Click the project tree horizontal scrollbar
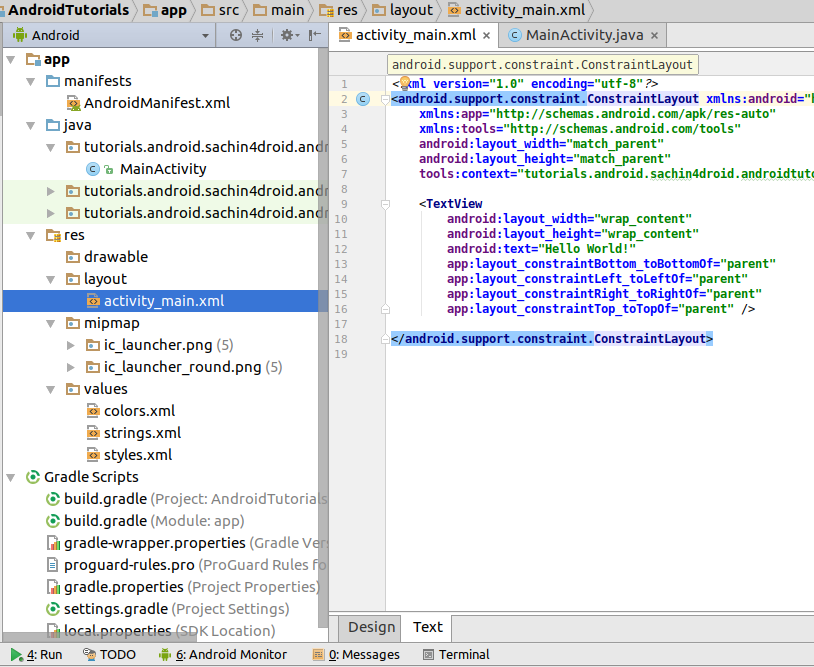 click(x=99, y=637)
